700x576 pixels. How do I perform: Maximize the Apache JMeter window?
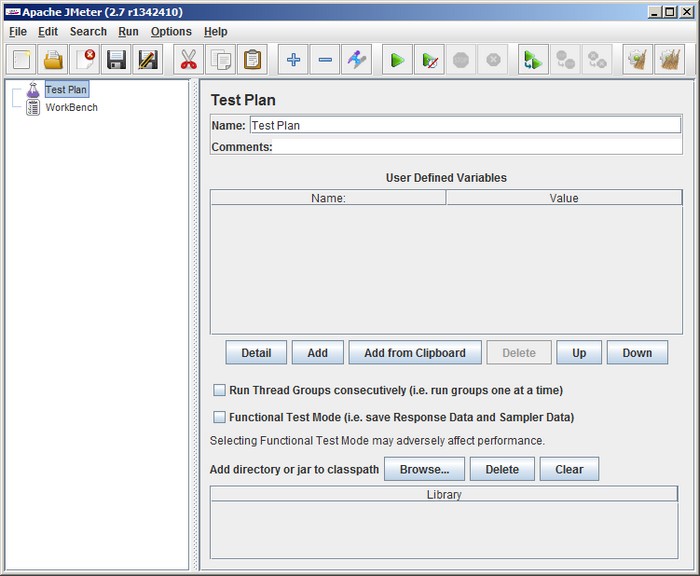tap(670, 12)
